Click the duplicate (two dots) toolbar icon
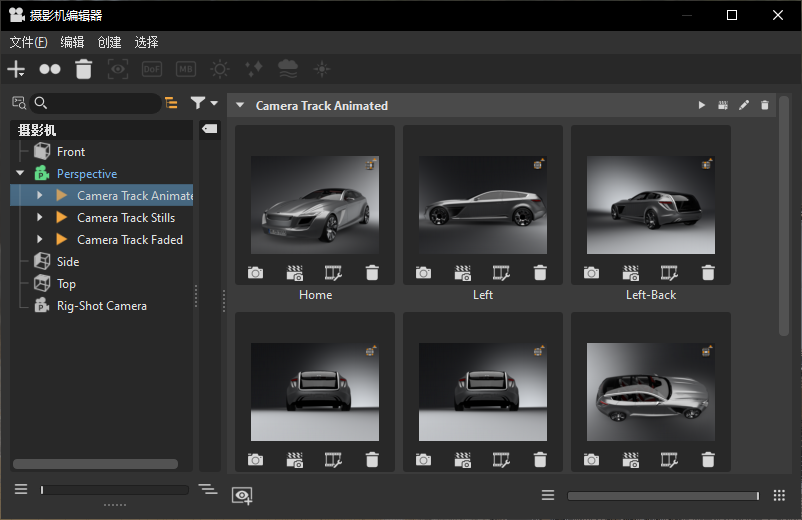 (x=50, y=69)
